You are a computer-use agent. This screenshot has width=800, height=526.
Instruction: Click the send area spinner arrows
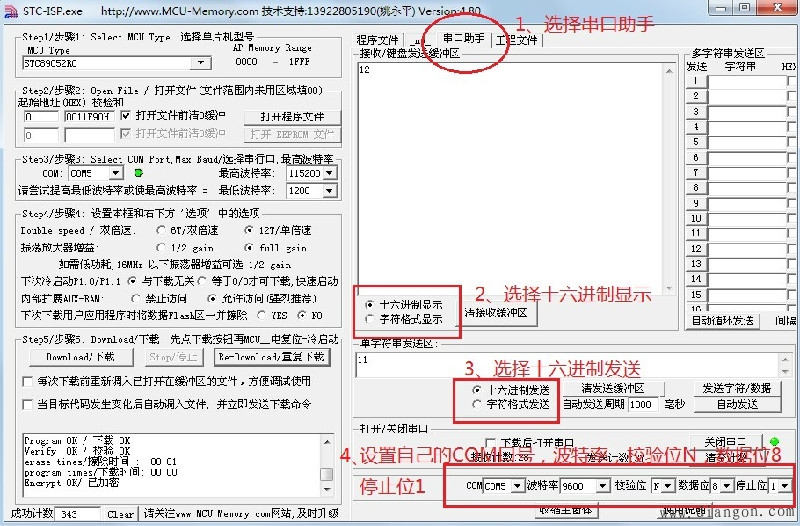786,365
